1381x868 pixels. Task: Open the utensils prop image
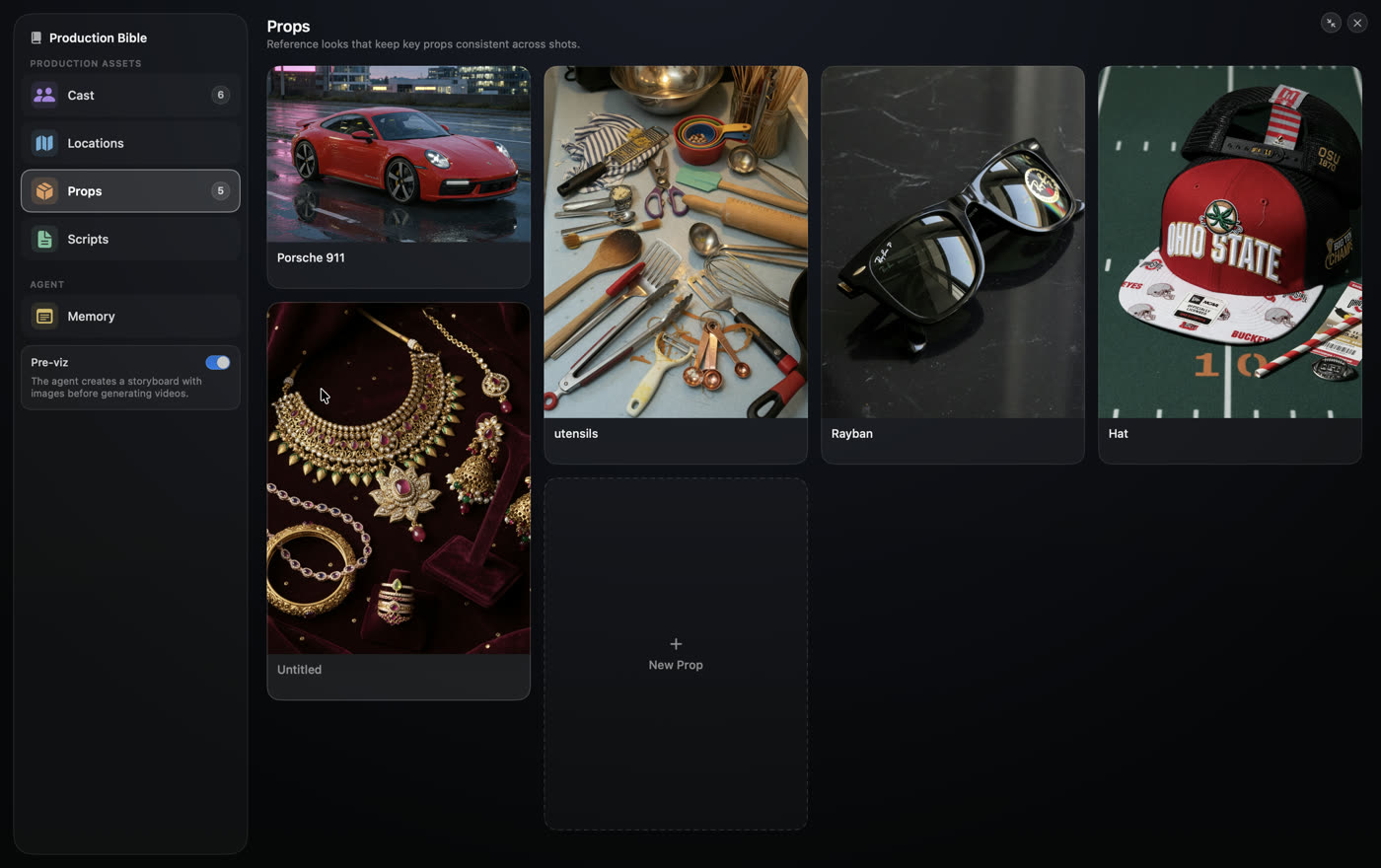(x=676, y=242)
